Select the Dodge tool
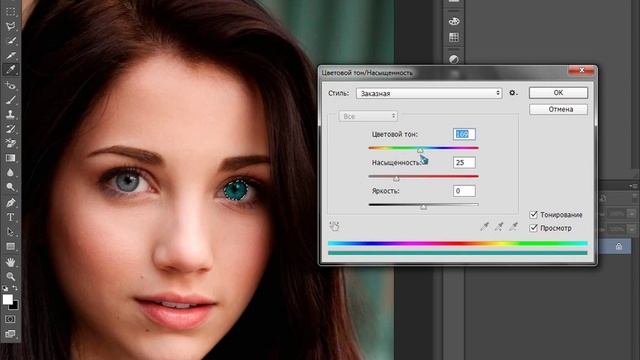The height and width of the screenshot is (360, 640). click(x=11, y=187)
